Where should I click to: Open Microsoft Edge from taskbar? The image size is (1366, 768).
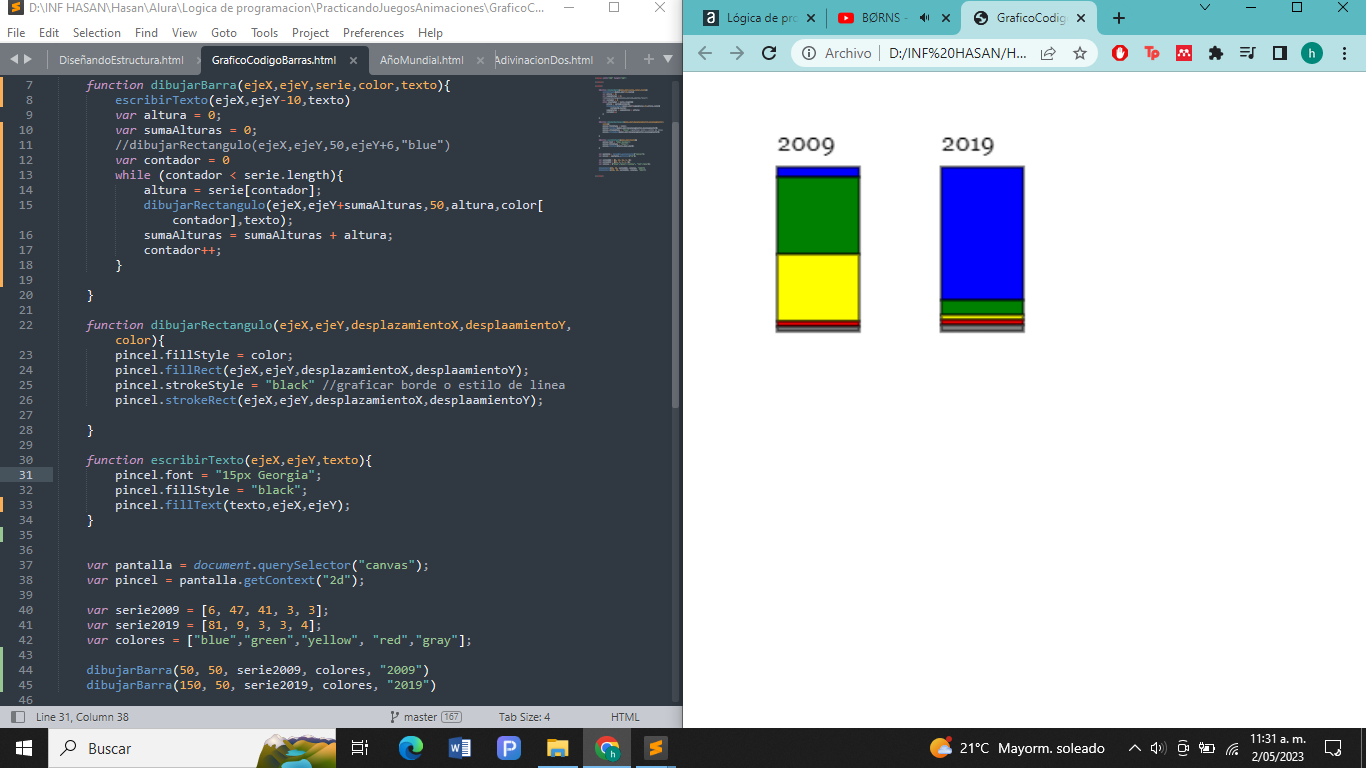[x=411, y=748]
